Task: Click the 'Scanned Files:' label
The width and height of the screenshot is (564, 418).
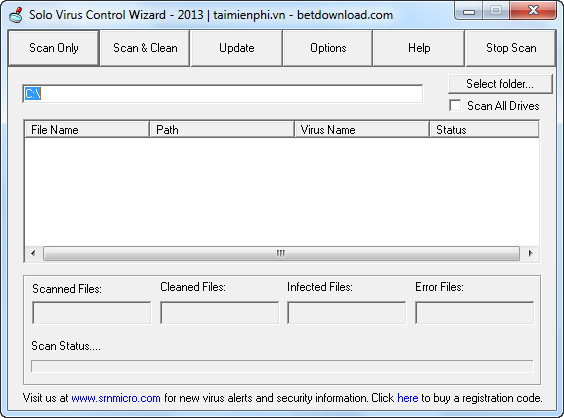Action: [x=67, y=289]
